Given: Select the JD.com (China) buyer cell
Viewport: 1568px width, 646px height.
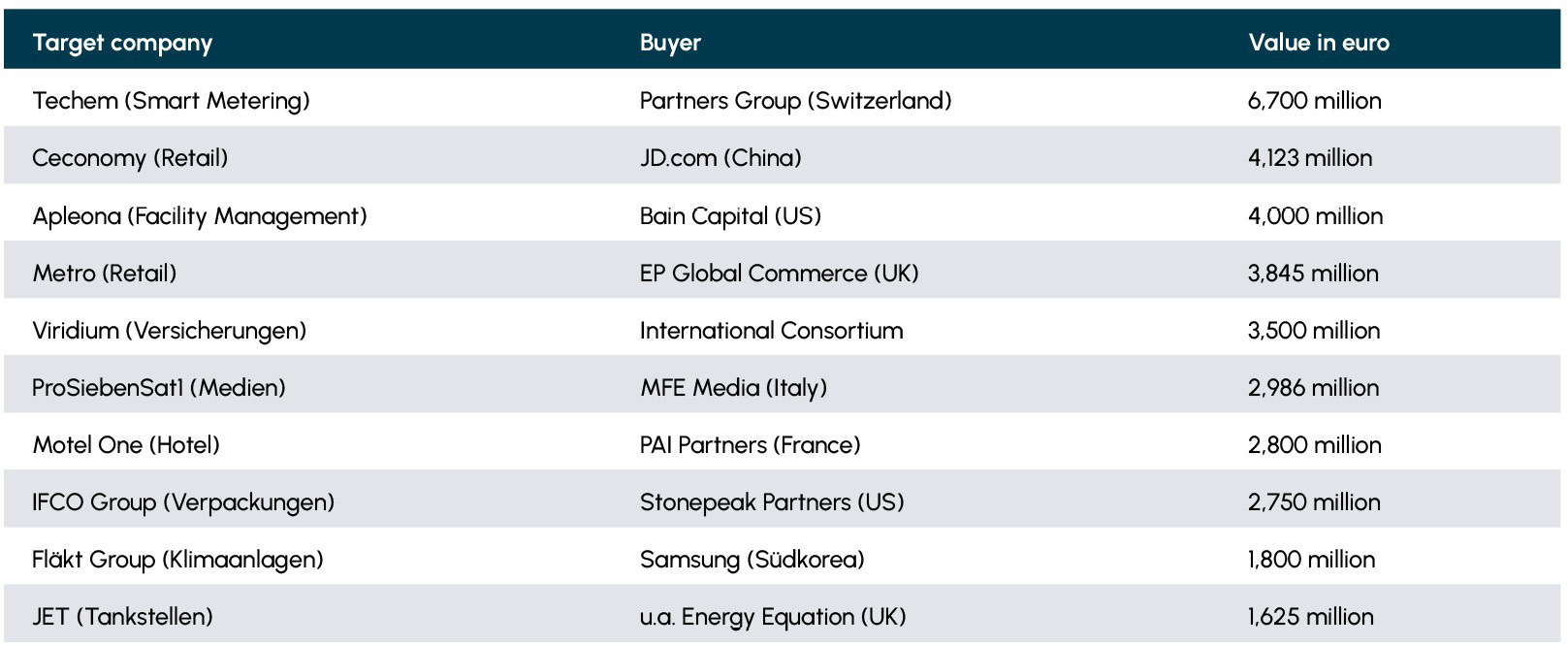Looking at the screenshot, I should coord(720,158).
